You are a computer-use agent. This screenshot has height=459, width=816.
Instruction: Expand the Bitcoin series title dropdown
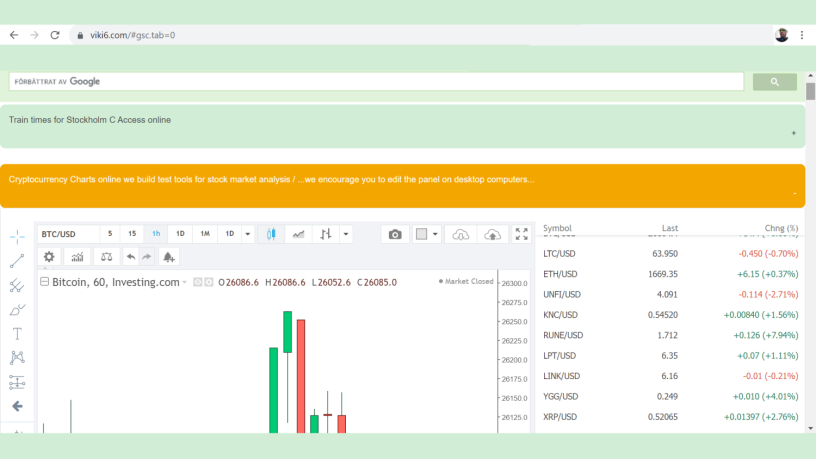(184, 283)
